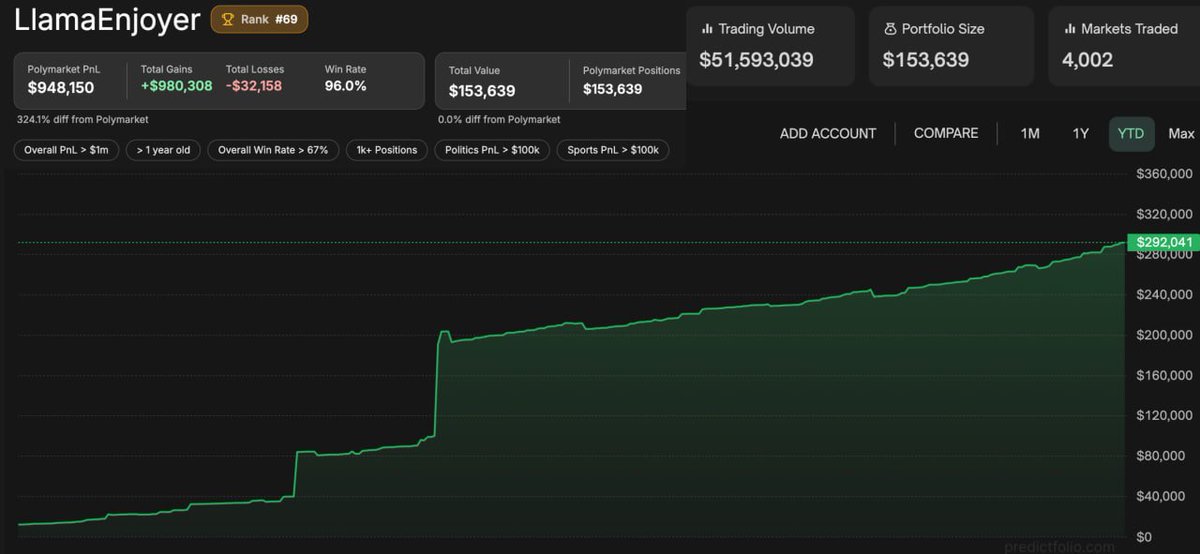The height and width of the screenshot is (554, 1200).
Task: Switch chart to Max range
Action: (x=1181, y=133)
